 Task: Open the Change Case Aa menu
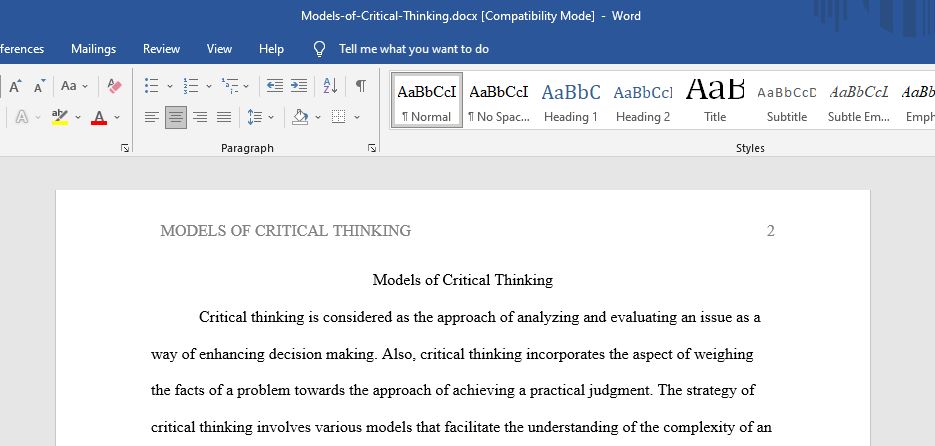tap(74, 86)
